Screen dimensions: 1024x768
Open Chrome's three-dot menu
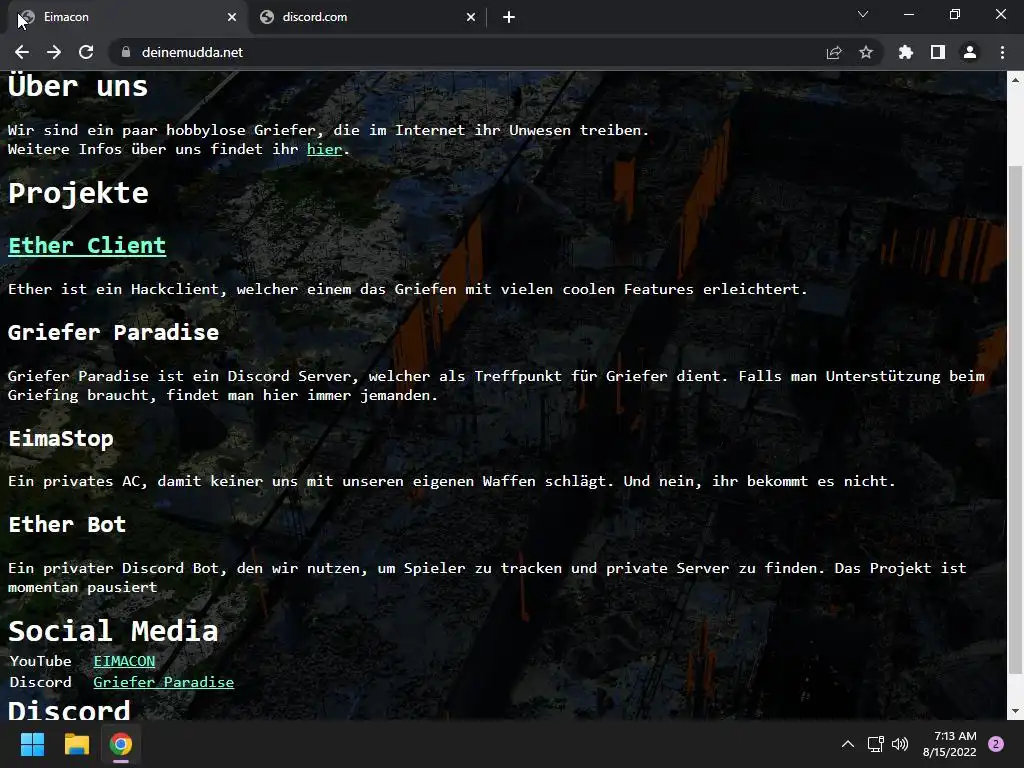tap(1002, 52)
